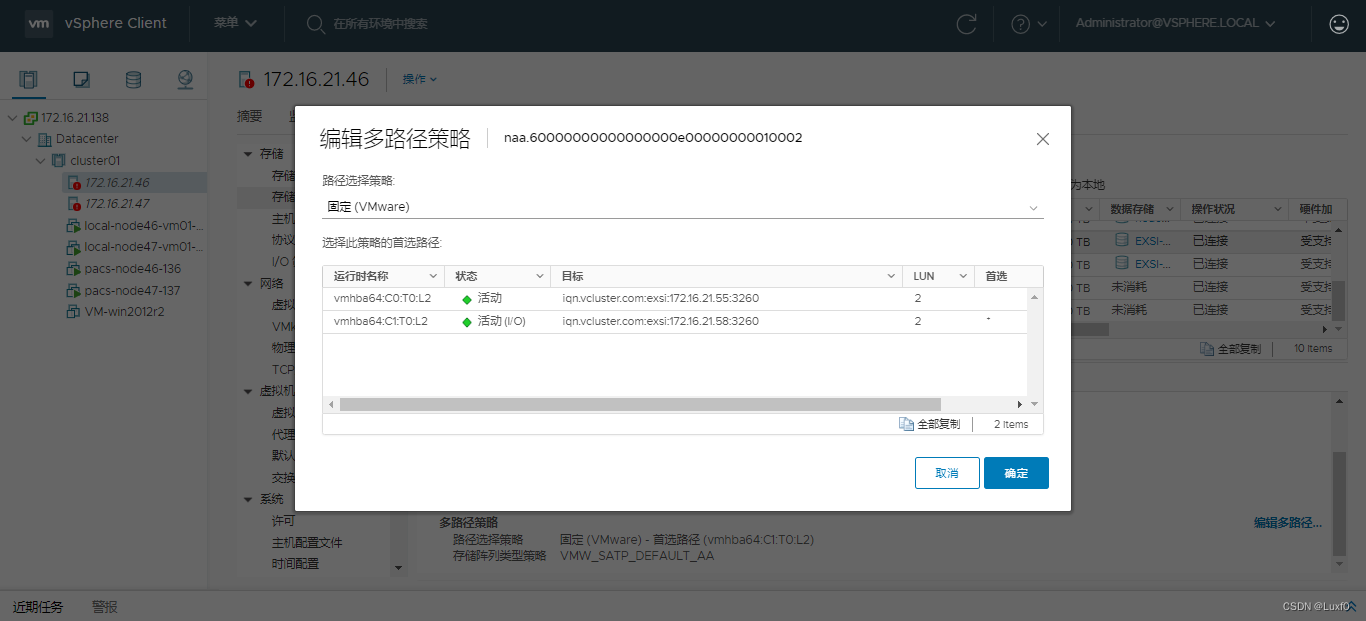Switch to 警报 bottom tab
The image size is (1366, 621).
coord(105,607)
